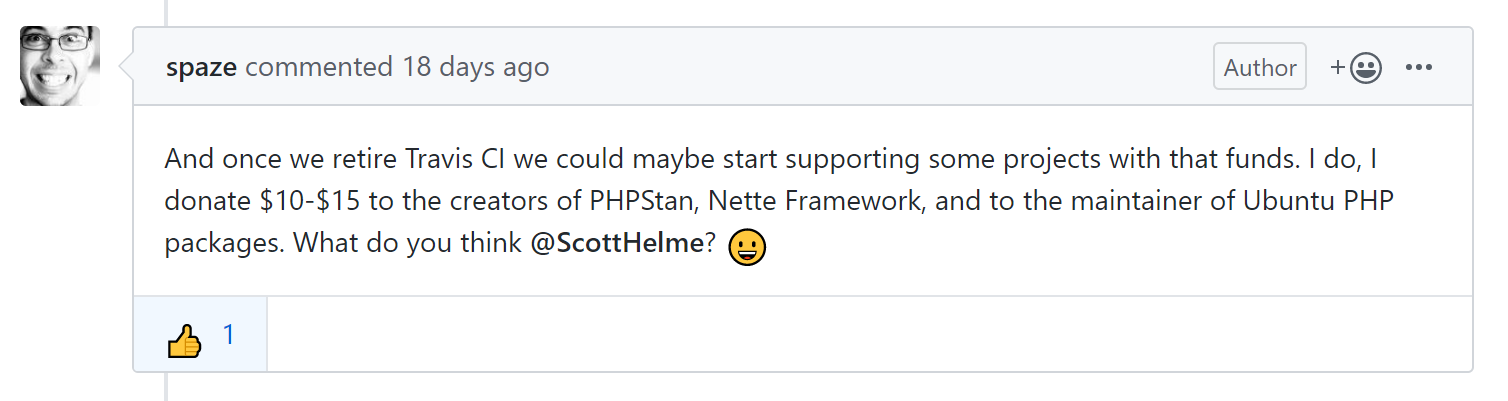Open the spaze username profile link
This screenshot has height=401, width=1508.
202,67
